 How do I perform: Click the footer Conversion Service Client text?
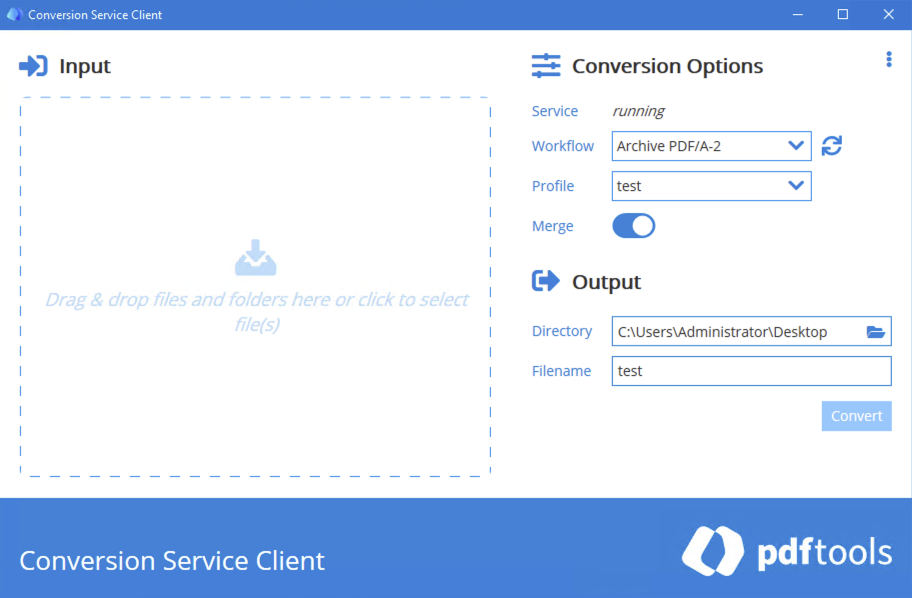point(172,561)
